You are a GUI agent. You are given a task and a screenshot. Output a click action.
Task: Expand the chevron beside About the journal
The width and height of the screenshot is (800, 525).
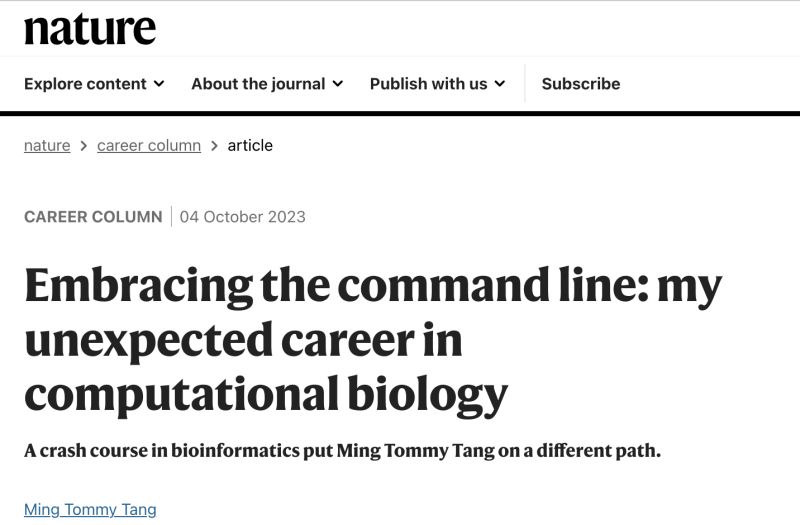(x=338, y=84)
